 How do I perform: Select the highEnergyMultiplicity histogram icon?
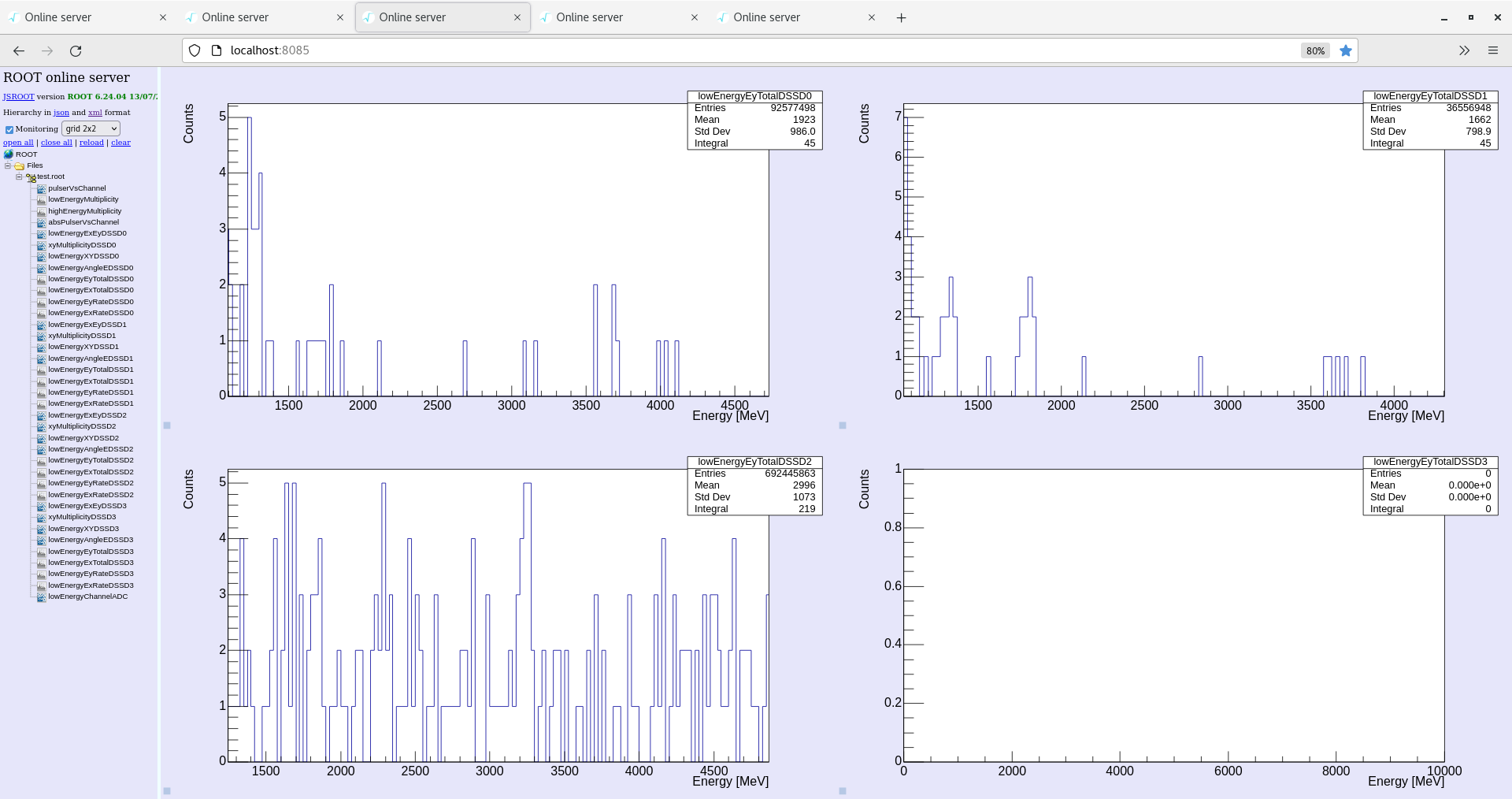click(41, 210)
